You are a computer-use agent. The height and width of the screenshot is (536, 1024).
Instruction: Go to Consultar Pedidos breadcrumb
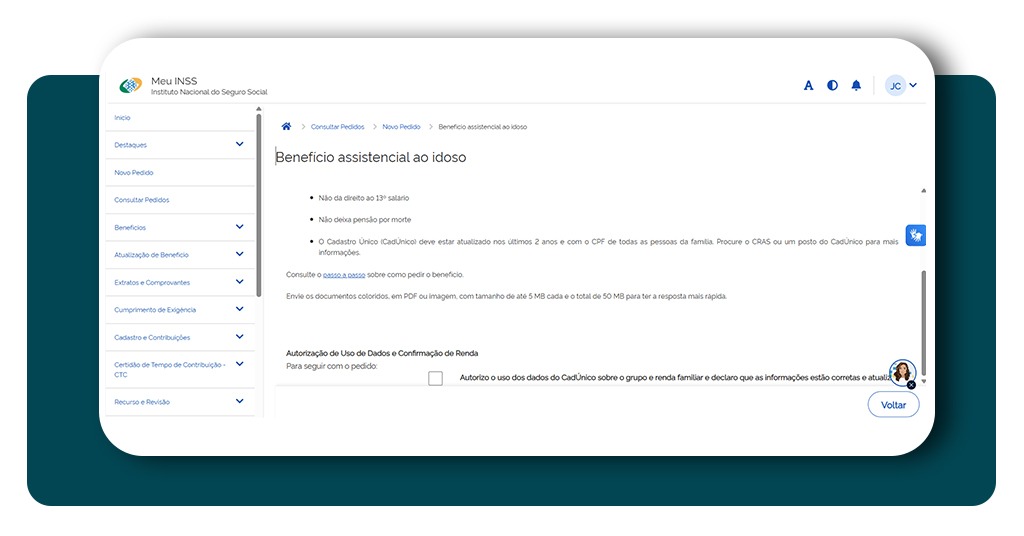pyautogui.click(x=338, y=127)
